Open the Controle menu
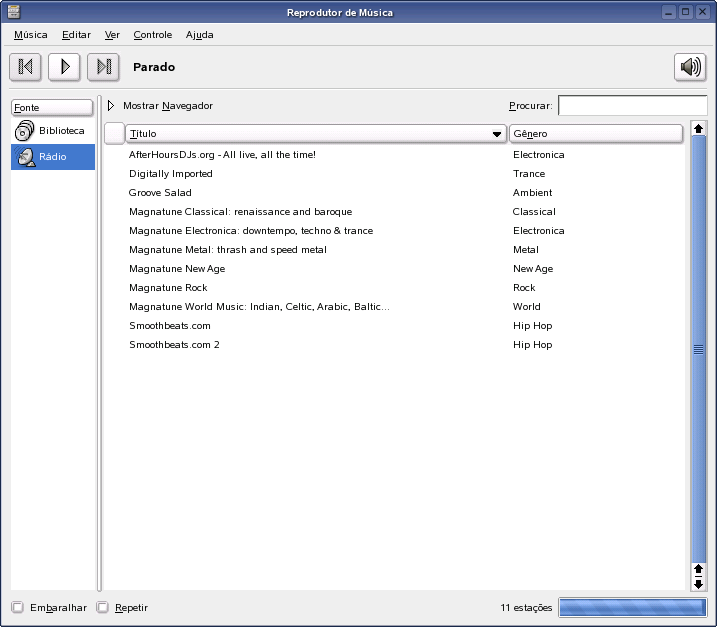This screenshot has height=627, width=717. [x=152, y=35]
